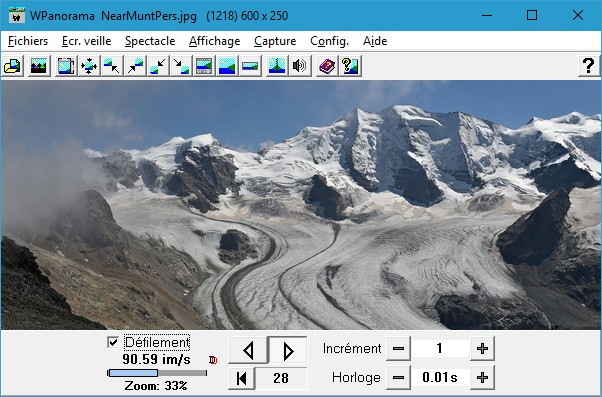Image resolution: width=602 pixels, height=397 pixels.
Task: Click the icon with arrow pointing upper-right
Action: [x=135, y=66]
